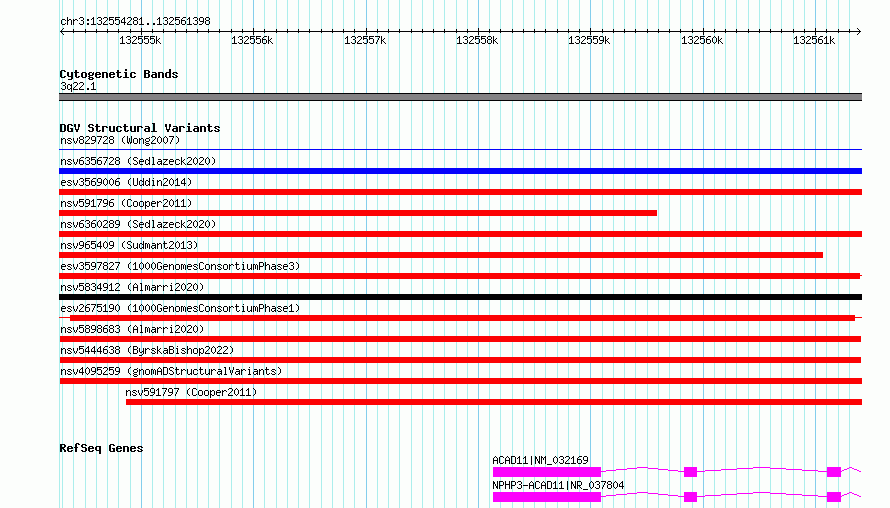Image resolution: width=890 pixels, height=508 pixels.
Task: Open variant nsv6356728 (Sedlazeck2020) label
Action: coord(138,161)
